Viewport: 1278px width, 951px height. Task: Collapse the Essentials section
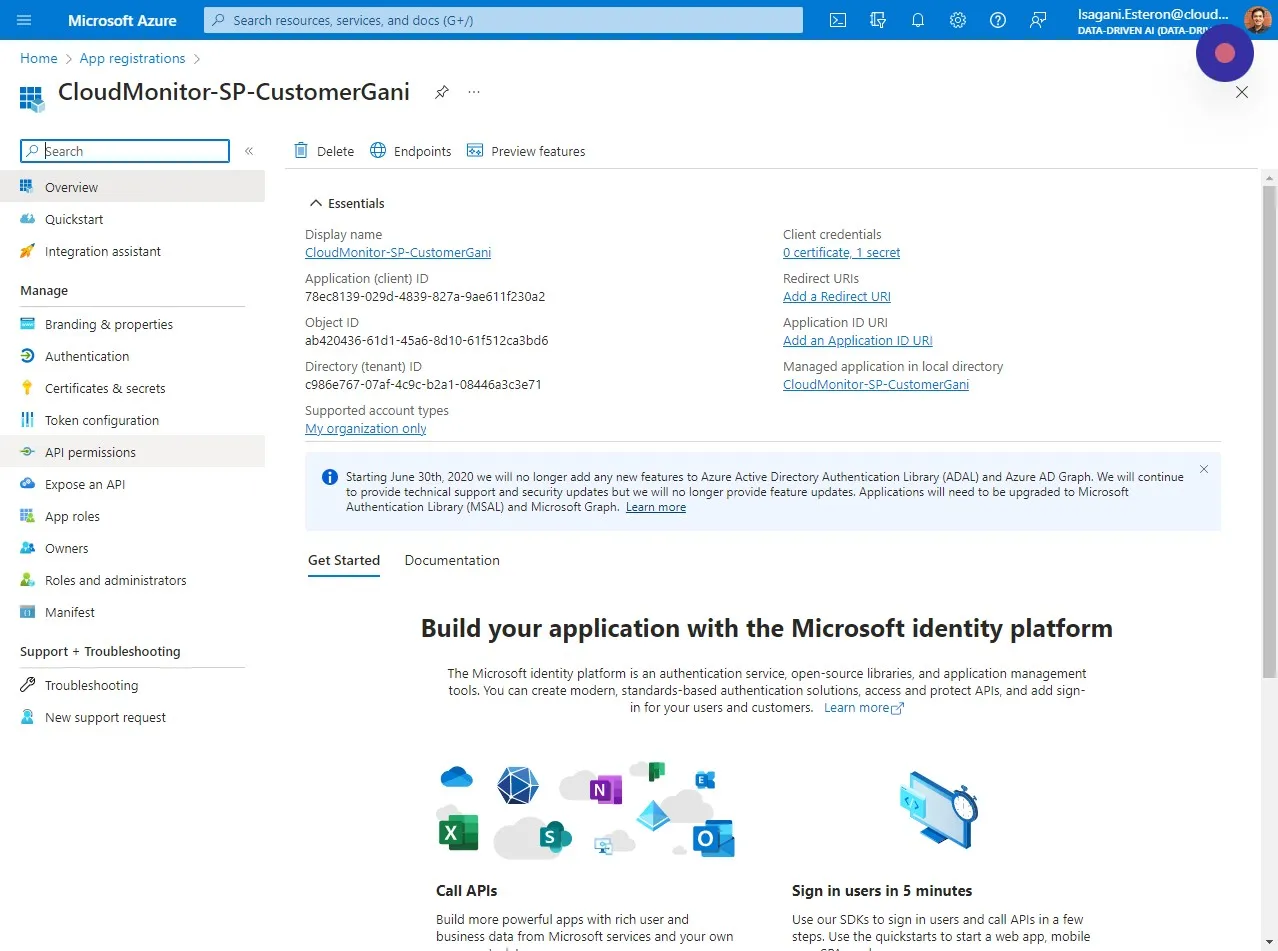point(346,203)
